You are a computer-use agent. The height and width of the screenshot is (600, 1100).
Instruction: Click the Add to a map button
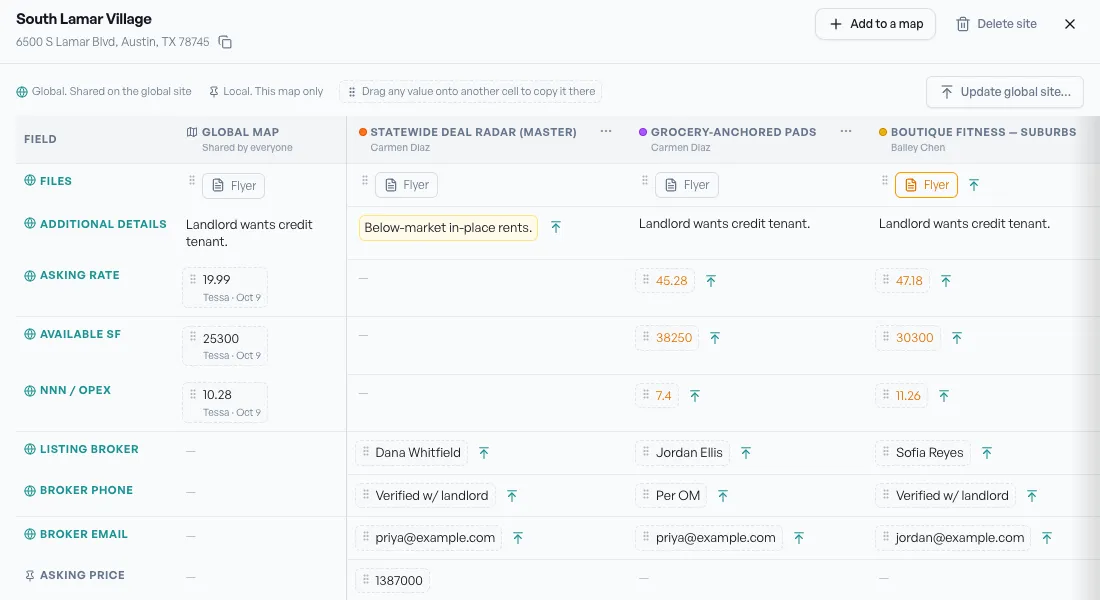pyautogui.click(x=876, y=24)
